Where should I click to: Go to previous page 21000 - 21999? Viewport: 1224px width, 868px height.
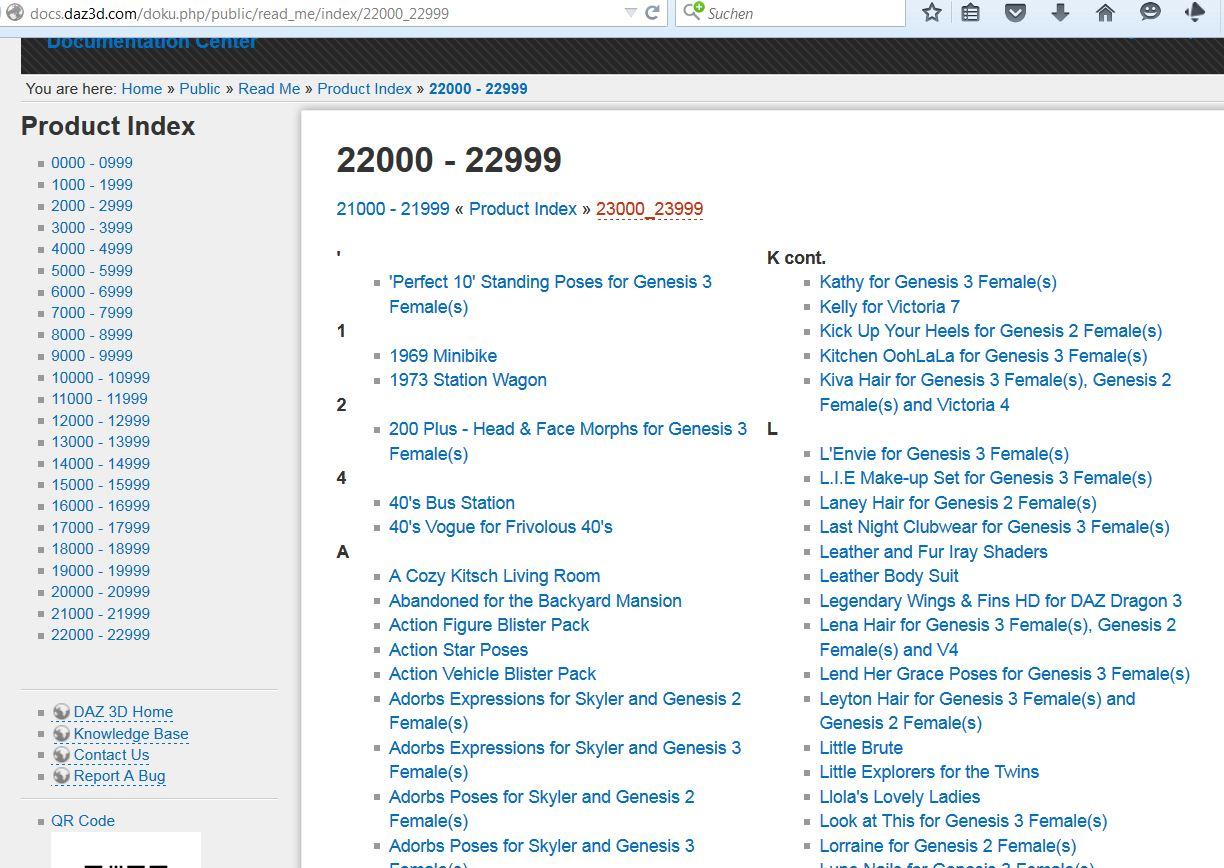393,209
